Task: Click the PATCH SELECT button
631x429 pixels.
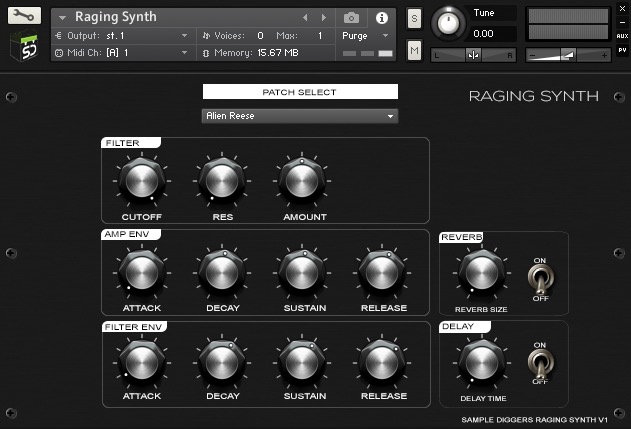Action: [x=300, y=92]
